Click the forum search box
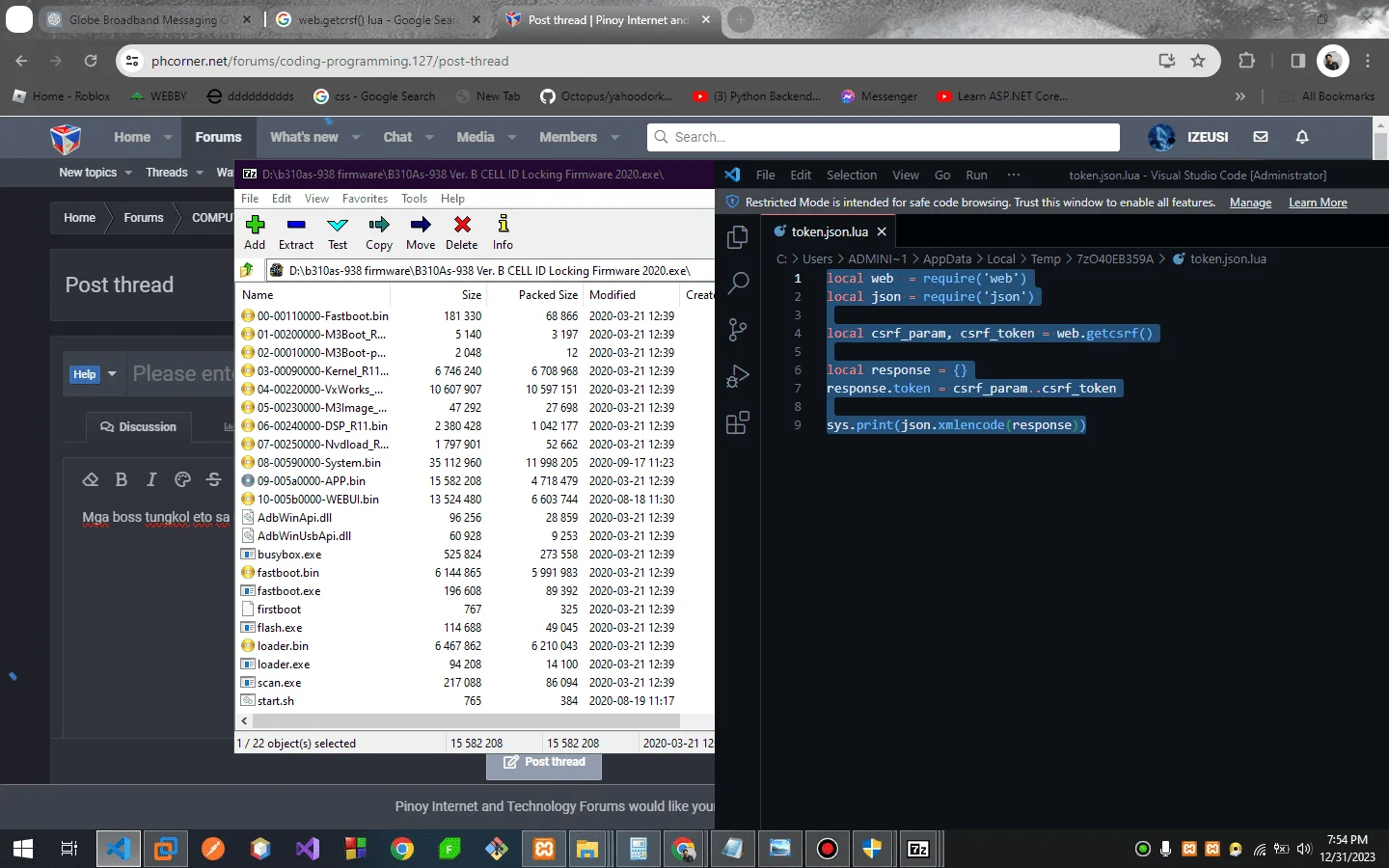Screen dimensions: 1389x868 pos(884,137)
